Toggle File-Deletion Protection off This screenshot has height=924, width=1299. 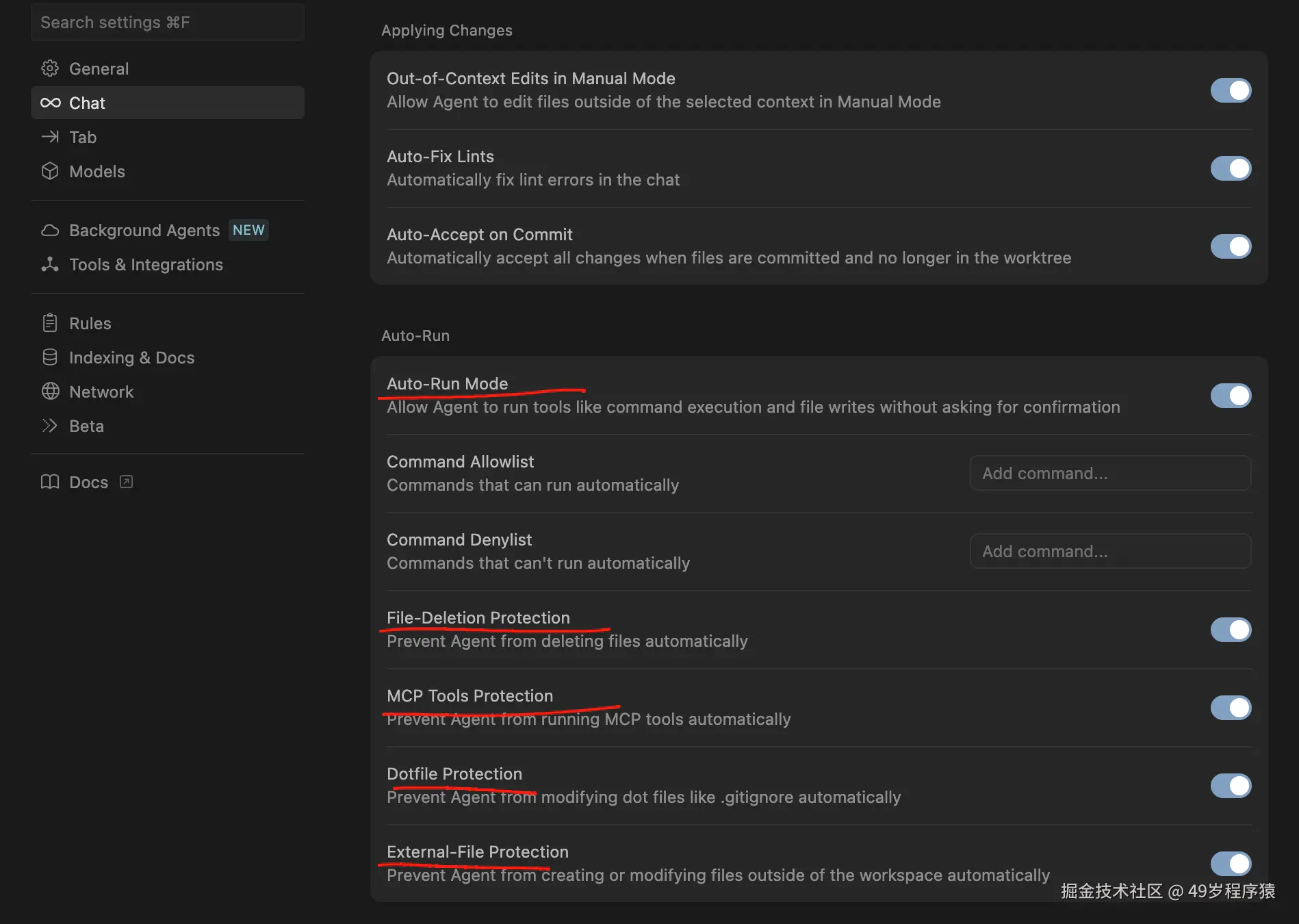pyautogui.click(x=1231, y=630)
